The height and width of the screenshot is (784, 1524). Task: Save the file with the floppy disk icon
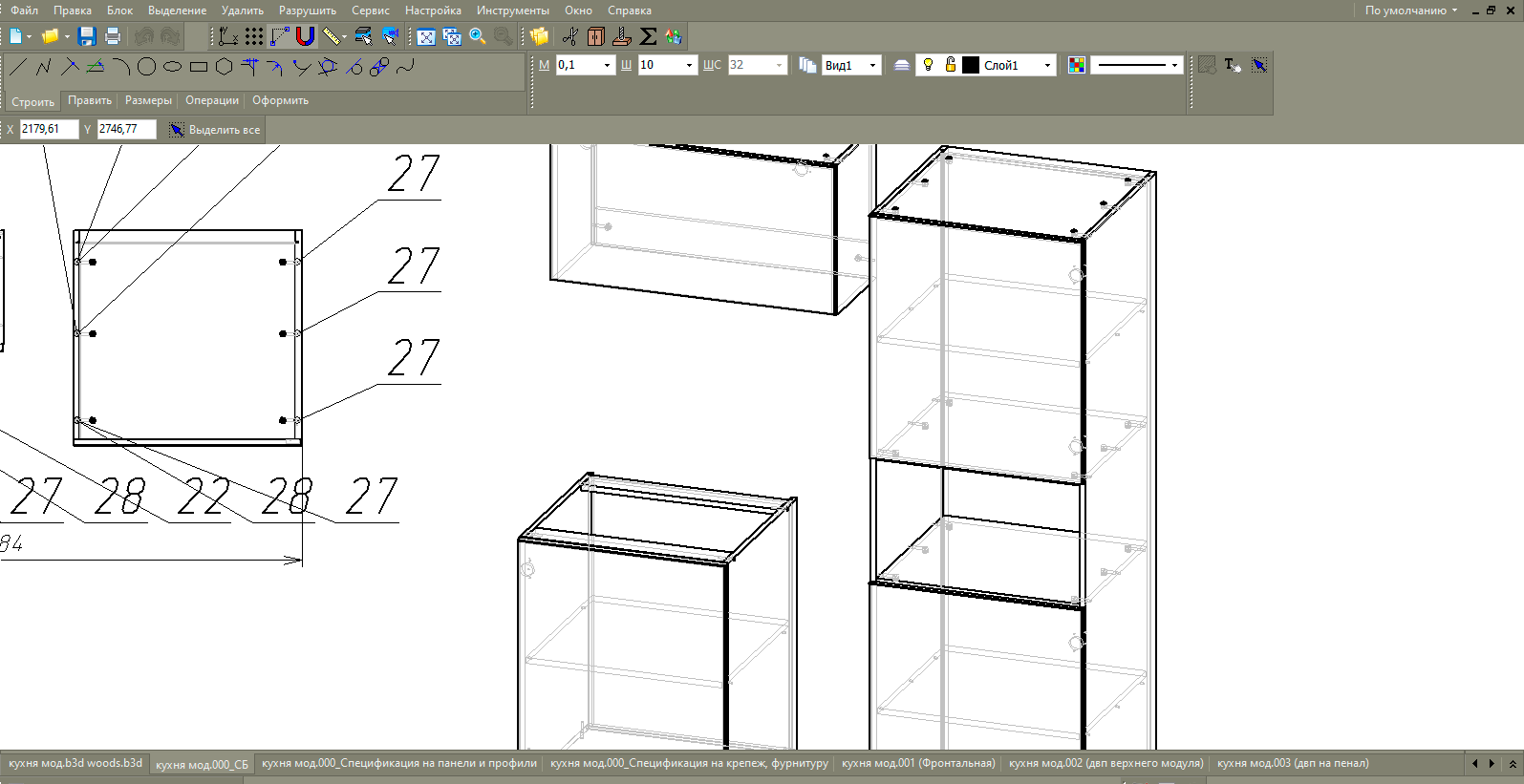click(87, 36)
